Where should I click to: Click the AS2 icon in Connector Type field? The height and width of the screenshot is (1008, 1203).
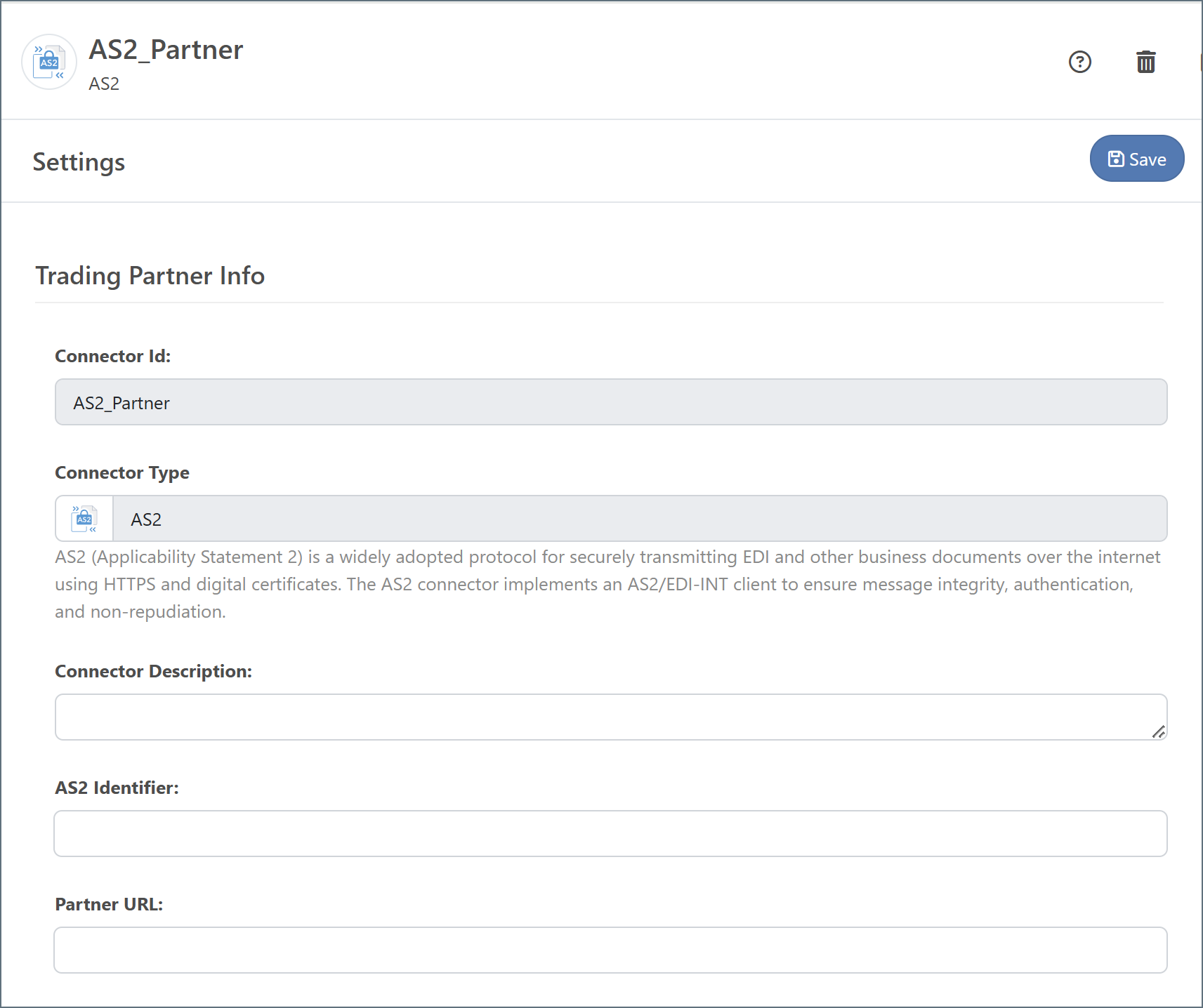pos(84,519)
